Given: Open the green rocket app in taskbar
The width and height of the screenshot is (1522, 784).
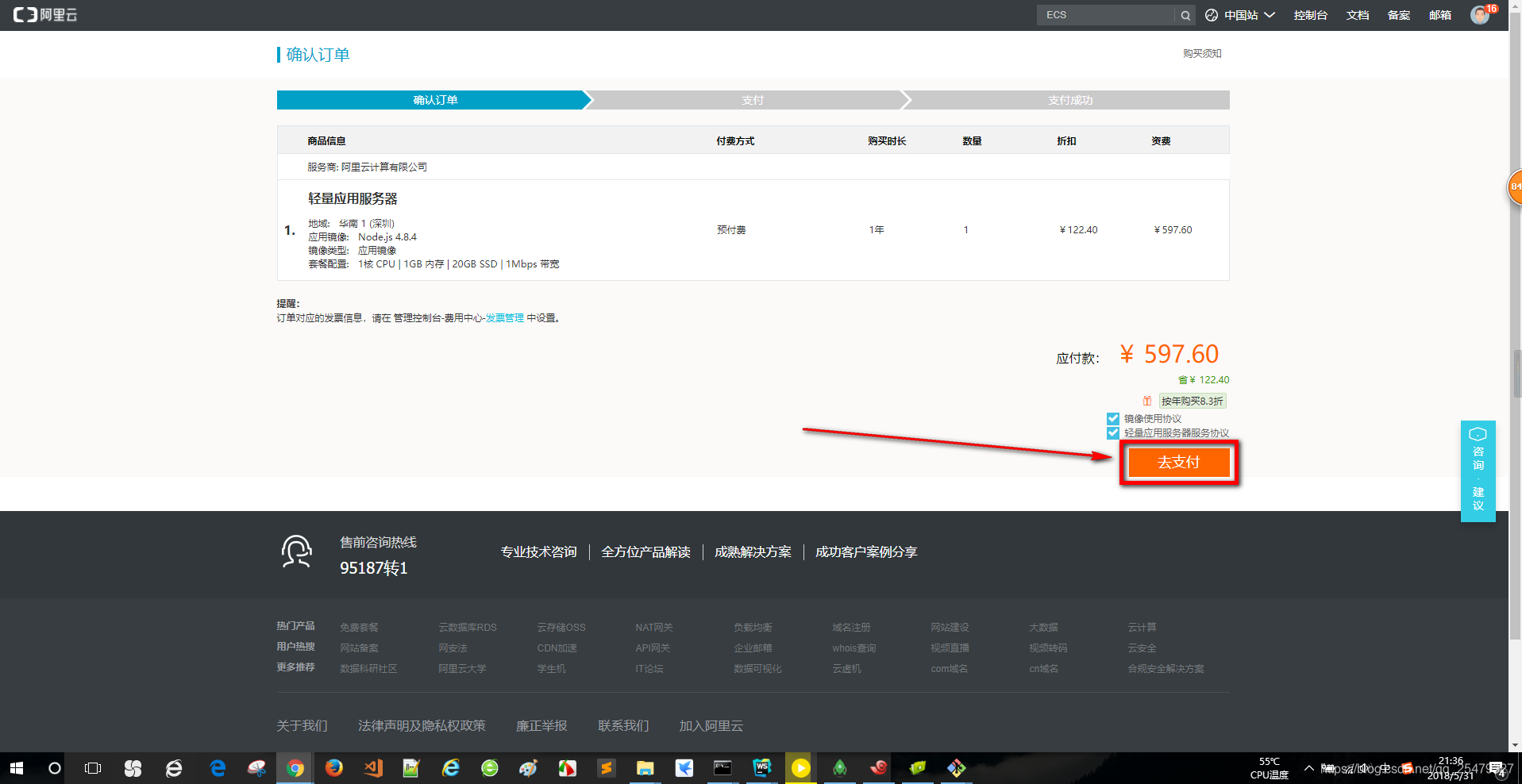Looking at the screenshot, I should (x=839, y=768).
